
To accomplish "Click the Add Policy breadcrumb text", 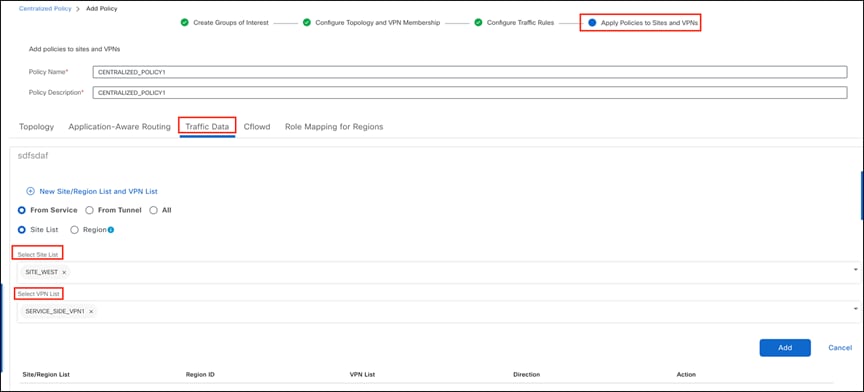I will click(102, 9).
